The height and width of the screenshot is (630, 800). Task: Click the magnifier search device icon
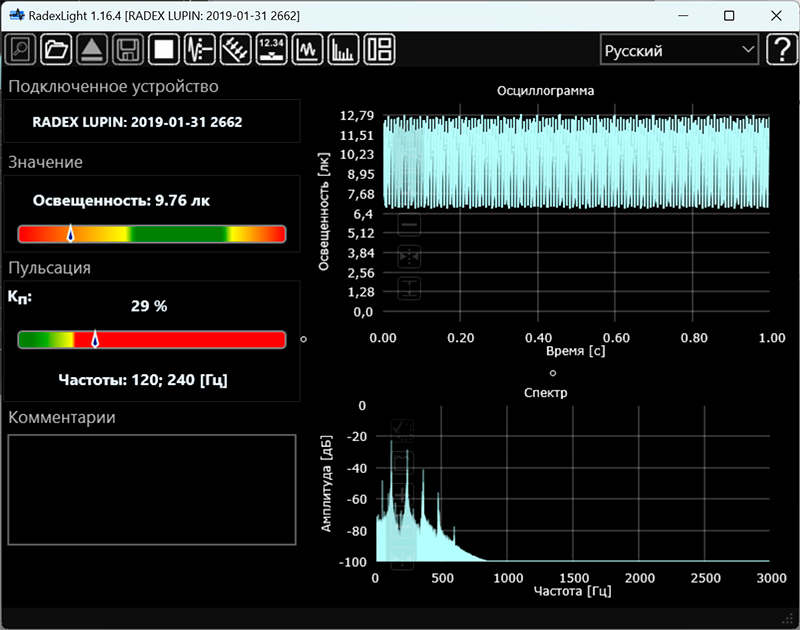pyautogui.click(x=21, y=49)
